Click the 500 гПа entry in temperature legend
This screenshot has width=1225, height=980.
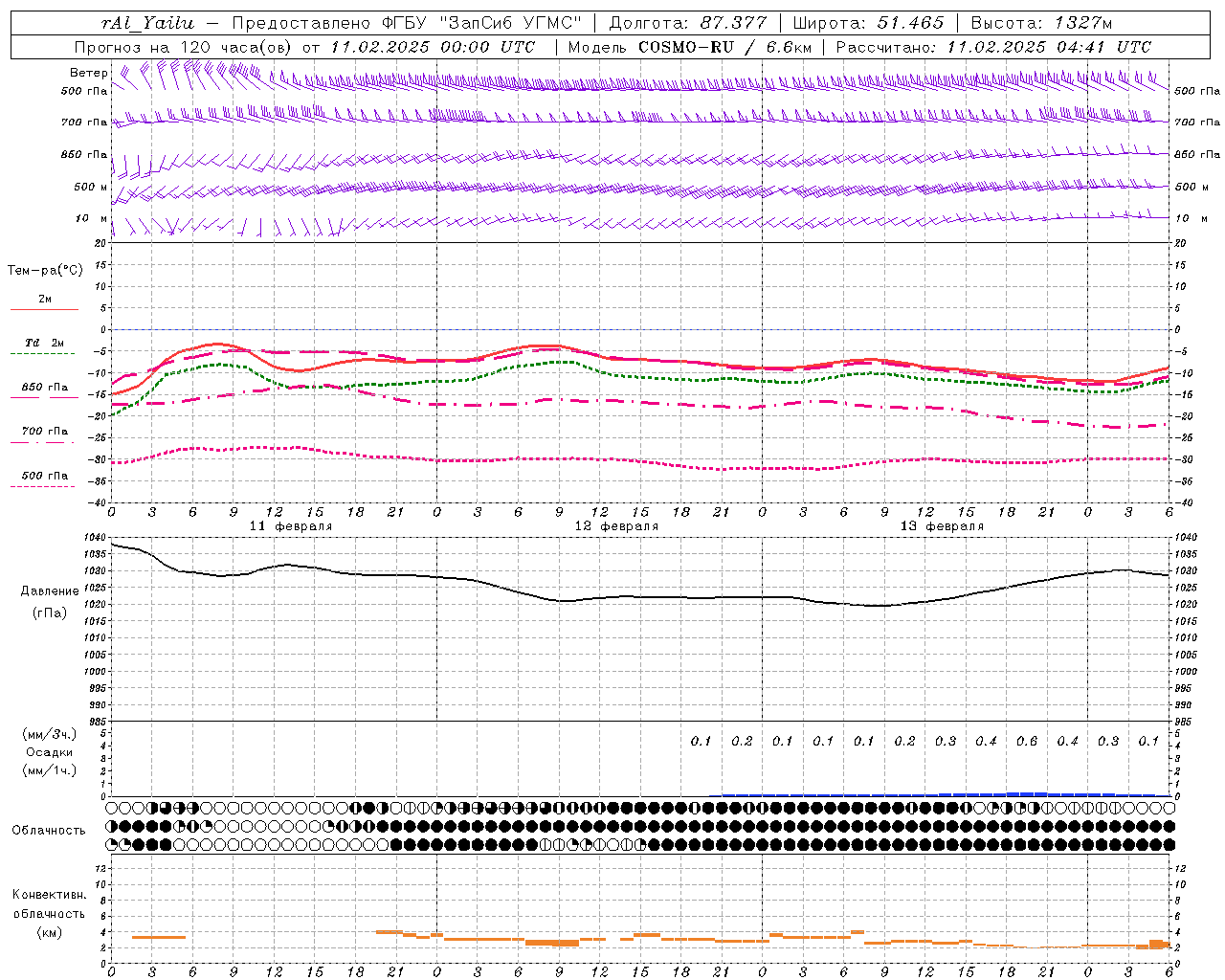(x=45, y=476)
